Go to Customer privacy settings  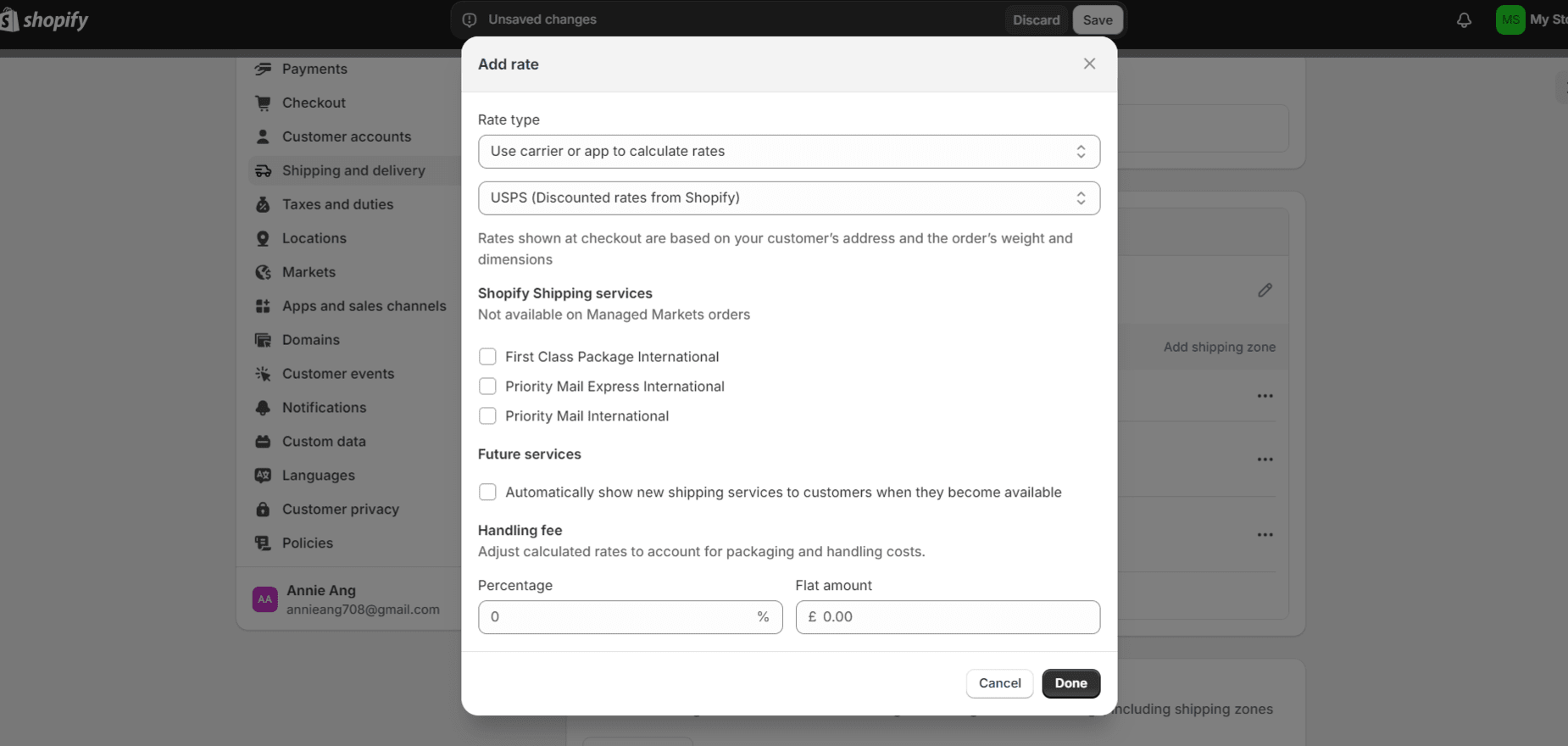pos(340,509)
